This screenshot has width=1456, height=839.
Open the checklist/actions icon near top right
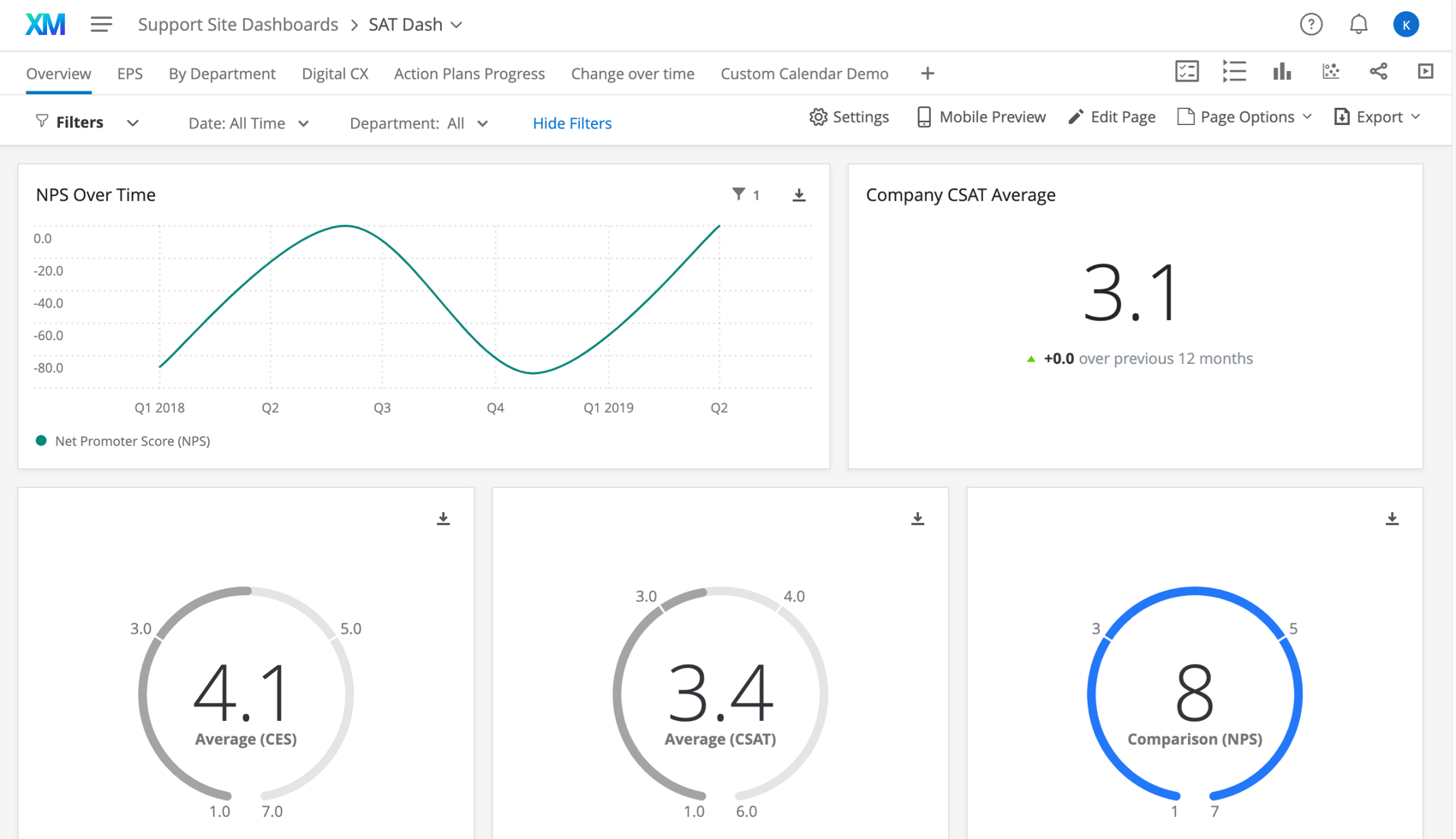[1186, 72]
